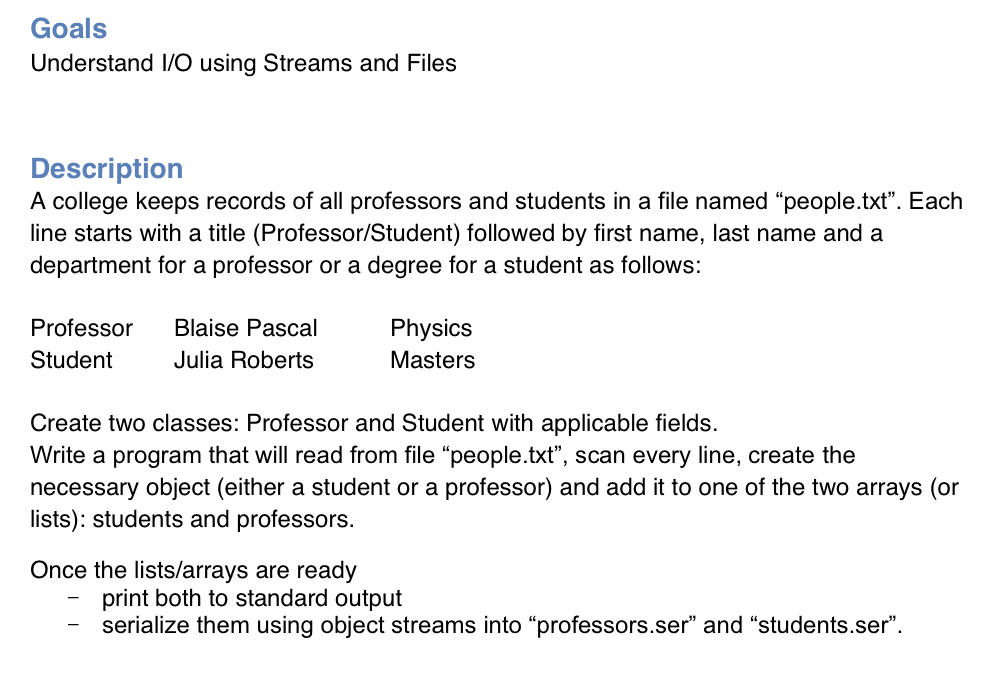The height and width of the screenshot is (690, 998).
Task: Click the Goals heading
Action: [69, 29]
